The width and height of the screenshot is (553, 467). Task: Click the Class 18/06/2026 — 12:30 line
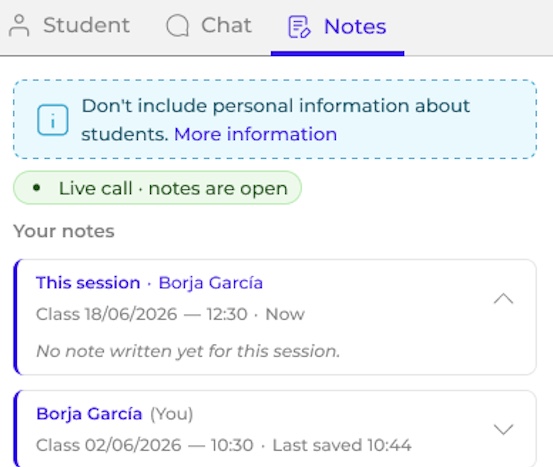141,314
